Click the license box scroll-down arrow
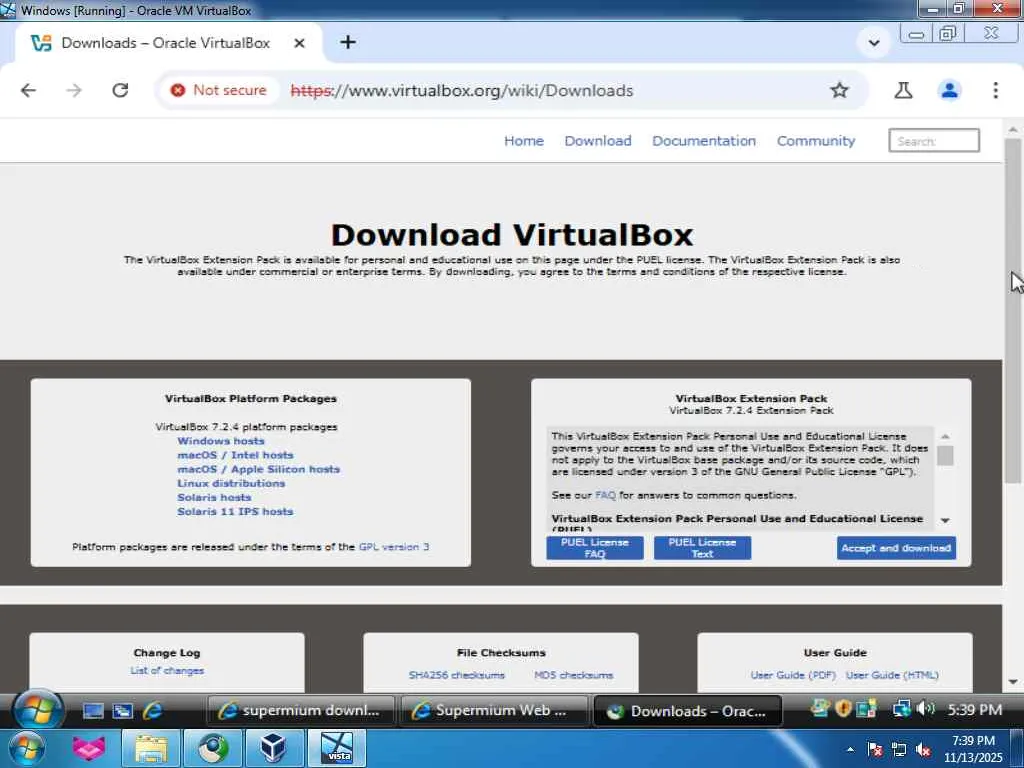 point(945,520)
